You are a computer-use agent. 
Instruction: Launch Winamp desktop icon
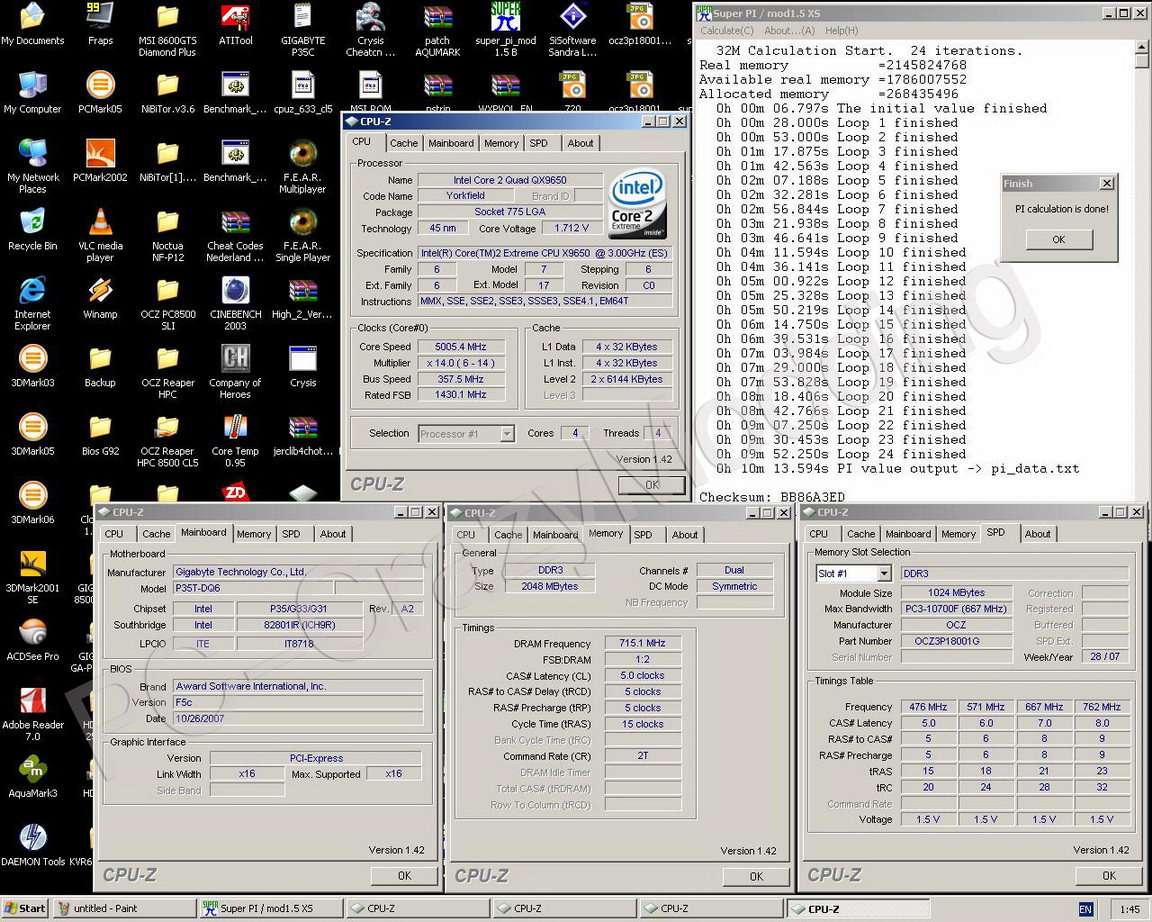click(100, 298)
